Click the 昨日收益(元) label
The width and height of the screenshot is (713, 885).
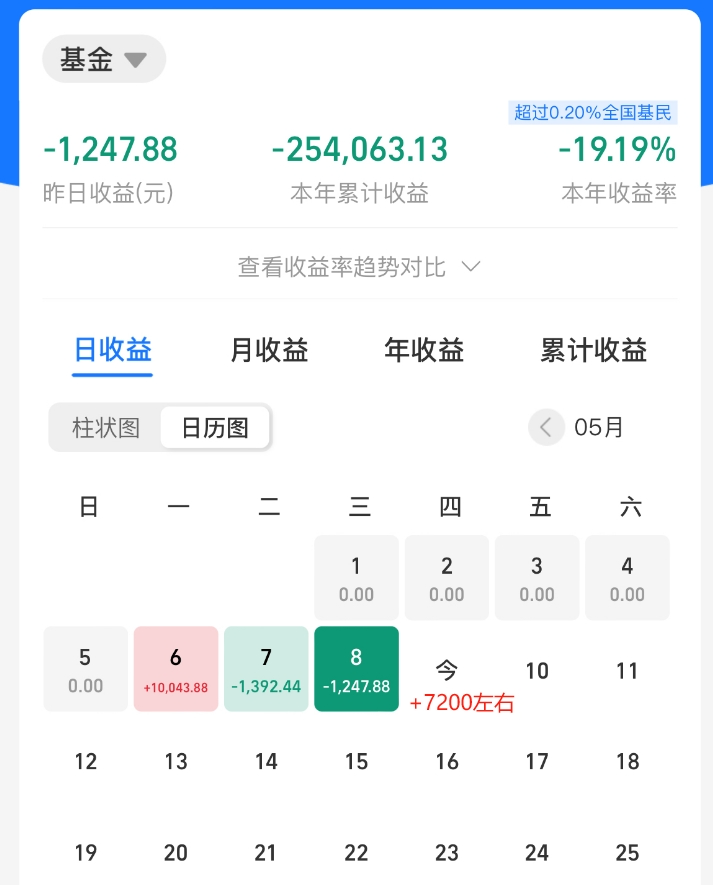click(108, 193)
